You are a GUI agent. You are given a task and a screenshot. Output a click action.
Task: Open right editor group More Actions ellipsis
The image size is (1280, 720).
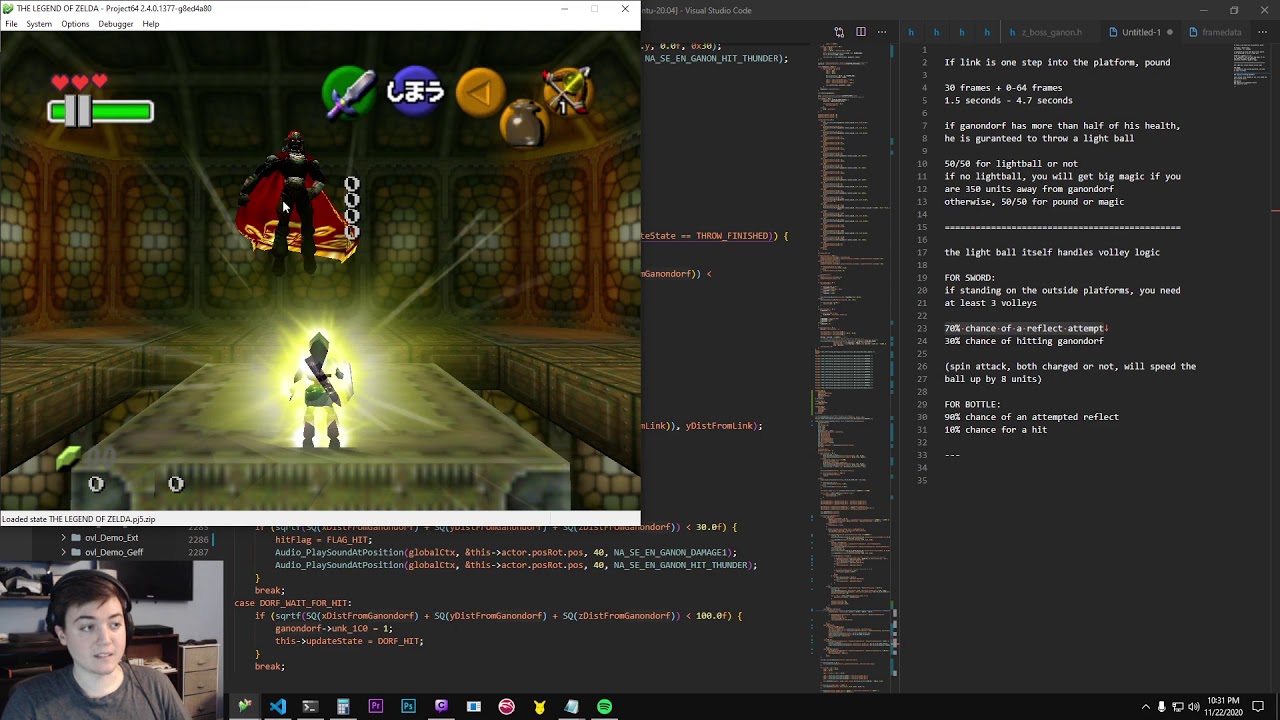pos(1262,32)
